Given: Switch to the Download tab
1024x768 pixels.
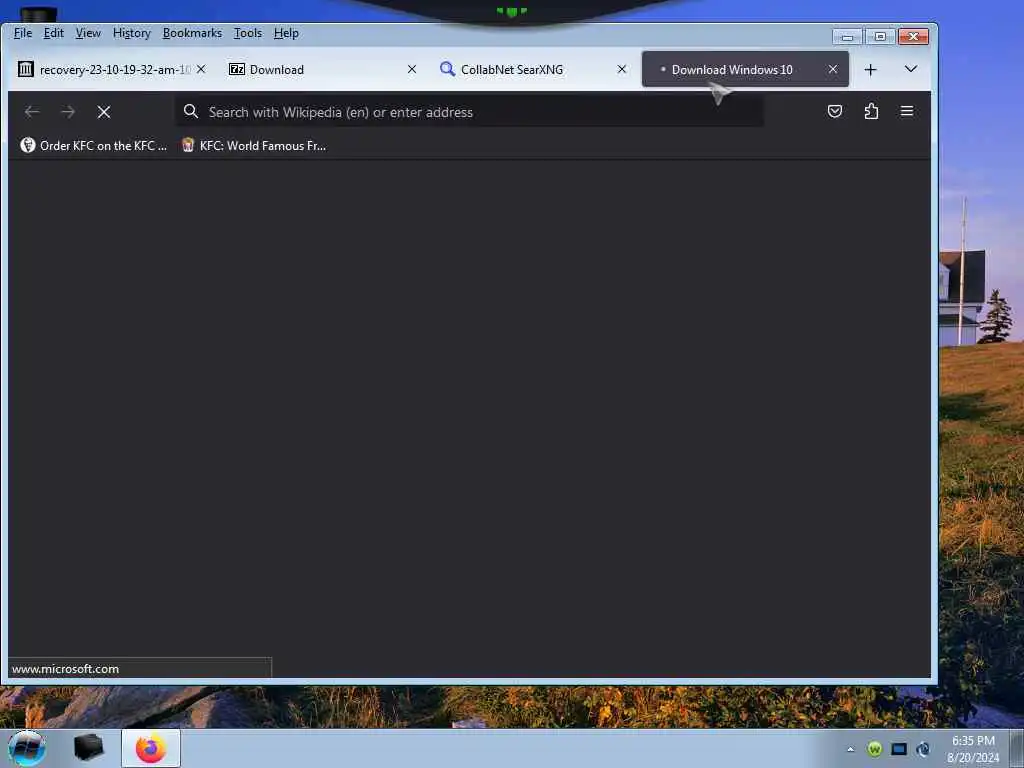Looking at the screenshot, I should pos(323,69).
